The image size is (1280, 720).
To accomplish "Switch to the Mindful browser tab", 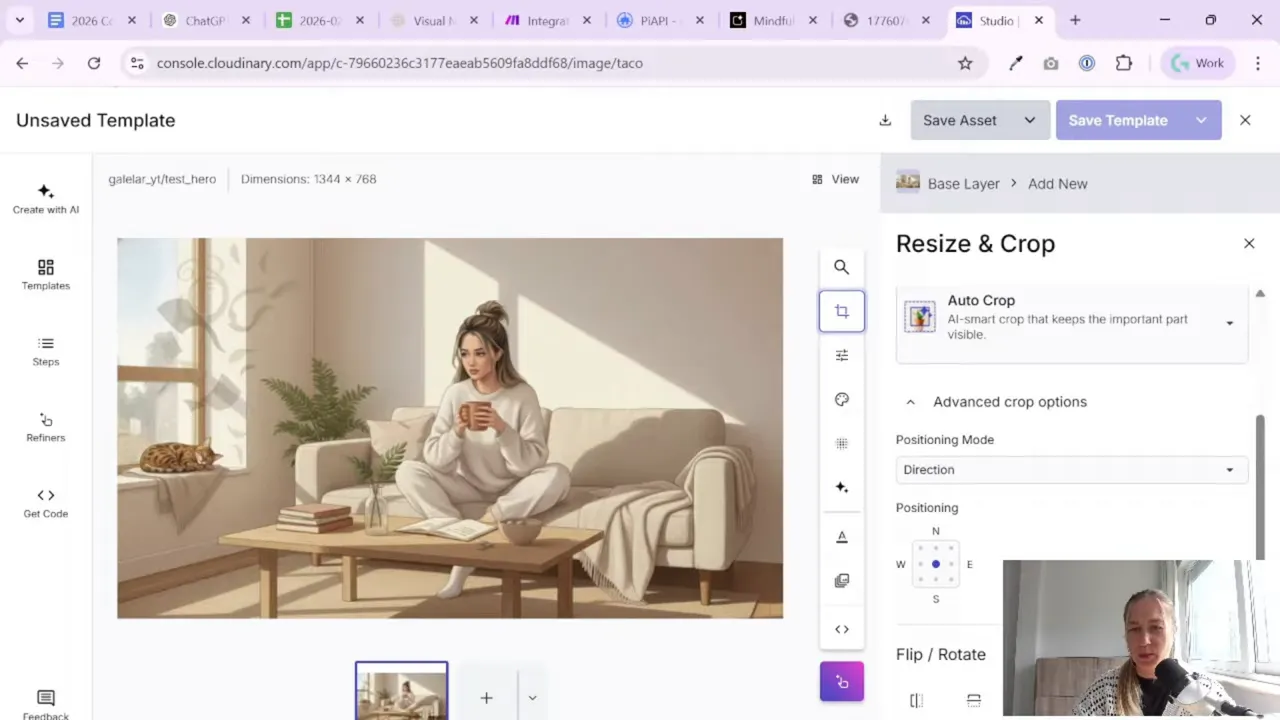I will point(774,20).
